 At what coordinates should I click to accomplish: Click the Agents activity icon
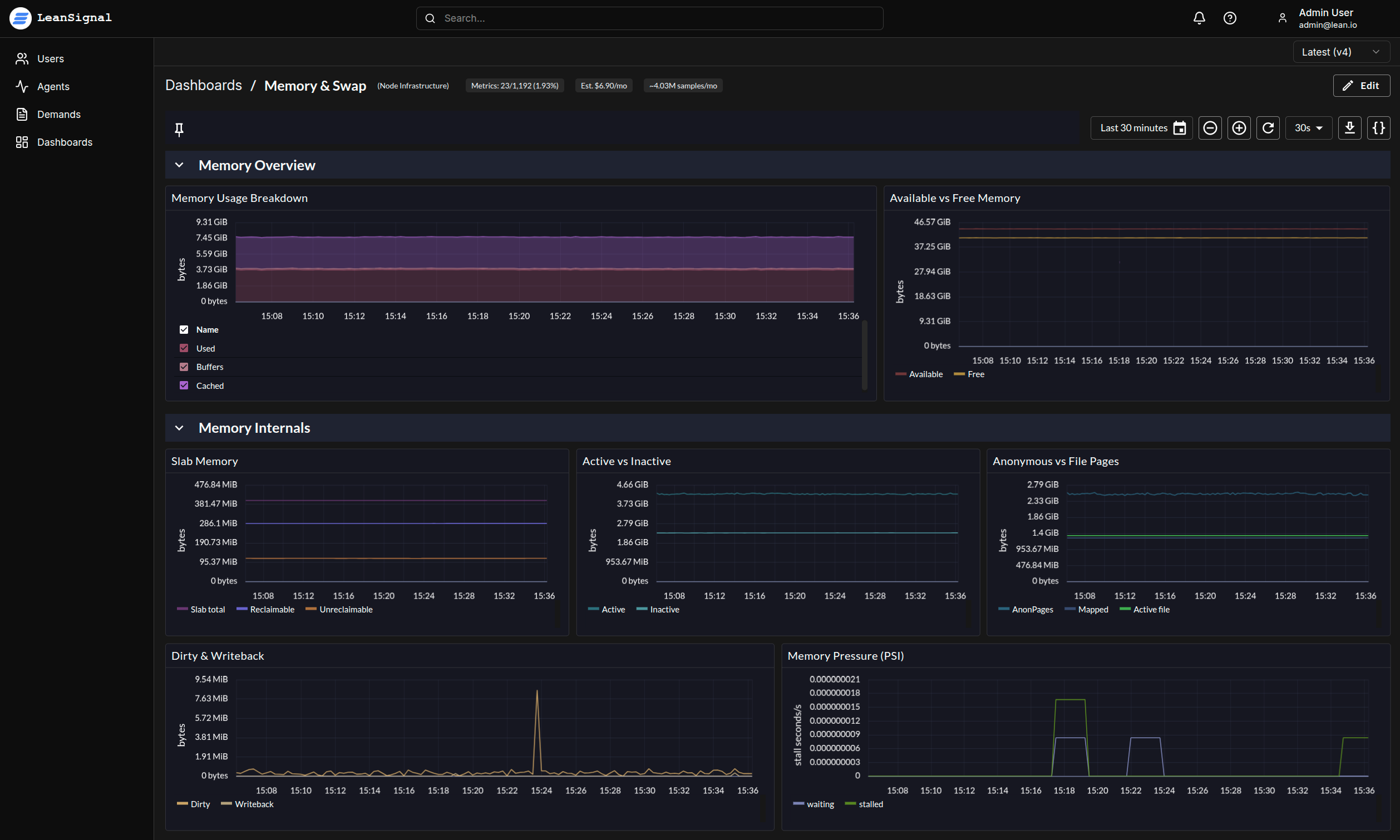click(22, 86)
